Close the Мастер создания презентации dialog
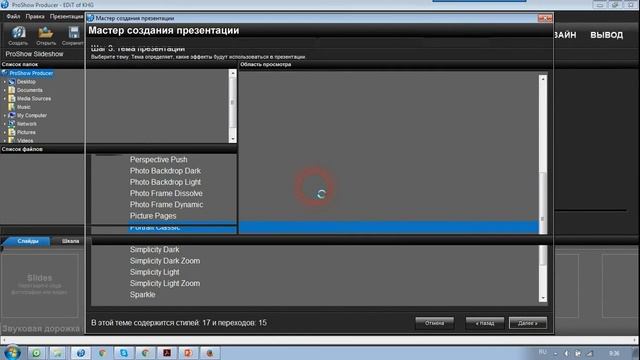The width and height of the screenshot is (640, 360). click(545, 18)
